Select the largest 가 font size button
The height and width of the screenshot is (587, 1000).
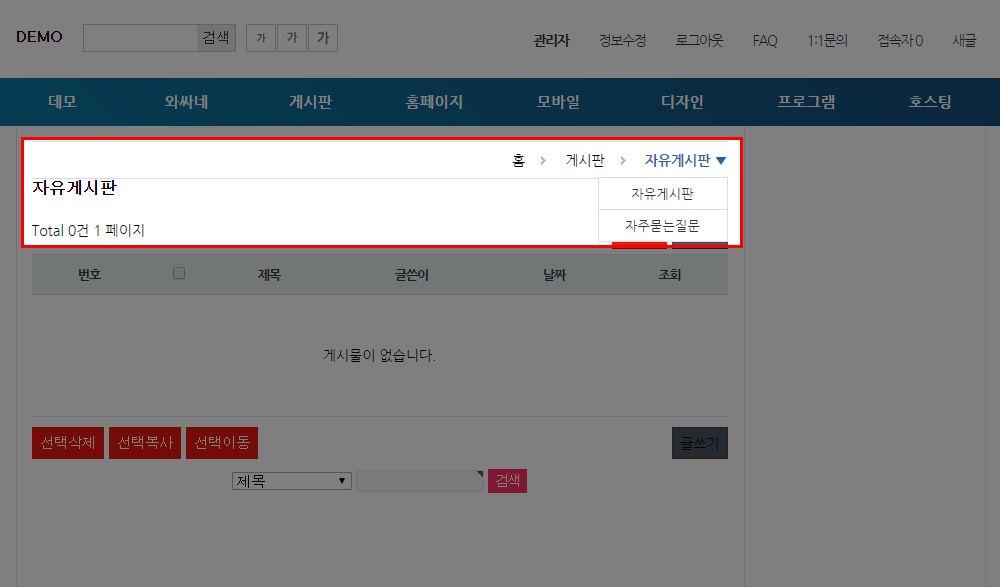(322, 38)
